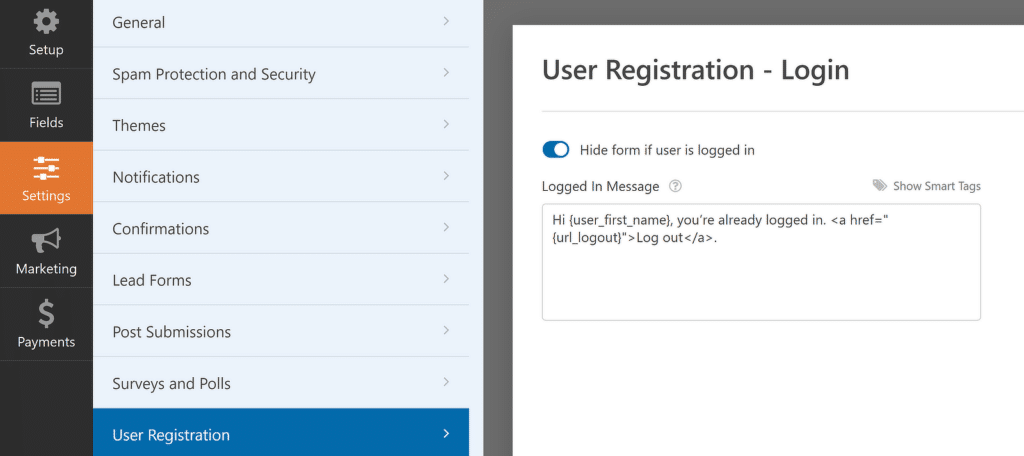Expand the Spam Protection and Security chevron
Screen dimensions: 1024x456
coord(446,73)
